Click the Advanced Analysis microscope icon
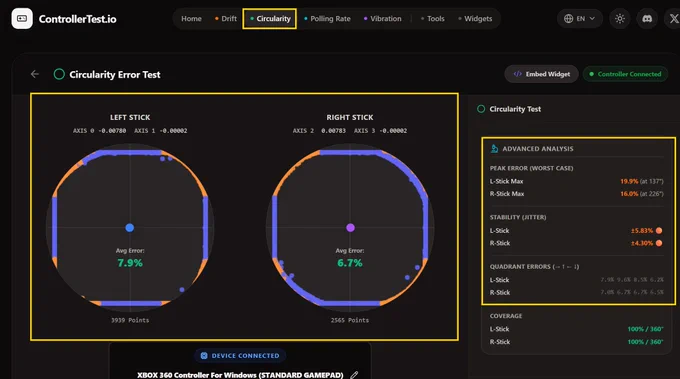The height and width of the screenshot is (379, 680). (494, 148)
